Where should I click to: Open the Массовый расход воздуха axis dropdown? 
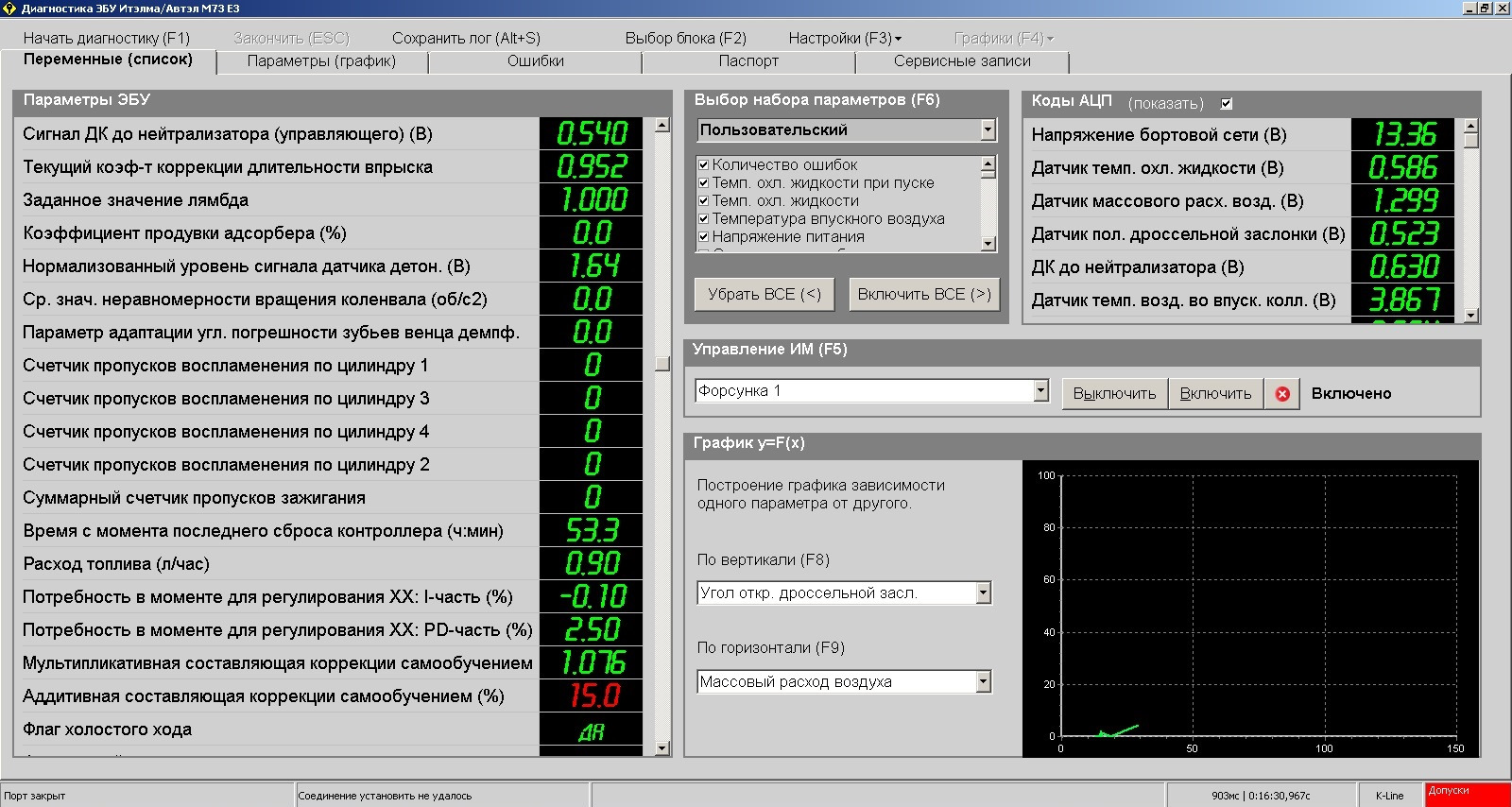pyautogui.click(x=983, y=681)
